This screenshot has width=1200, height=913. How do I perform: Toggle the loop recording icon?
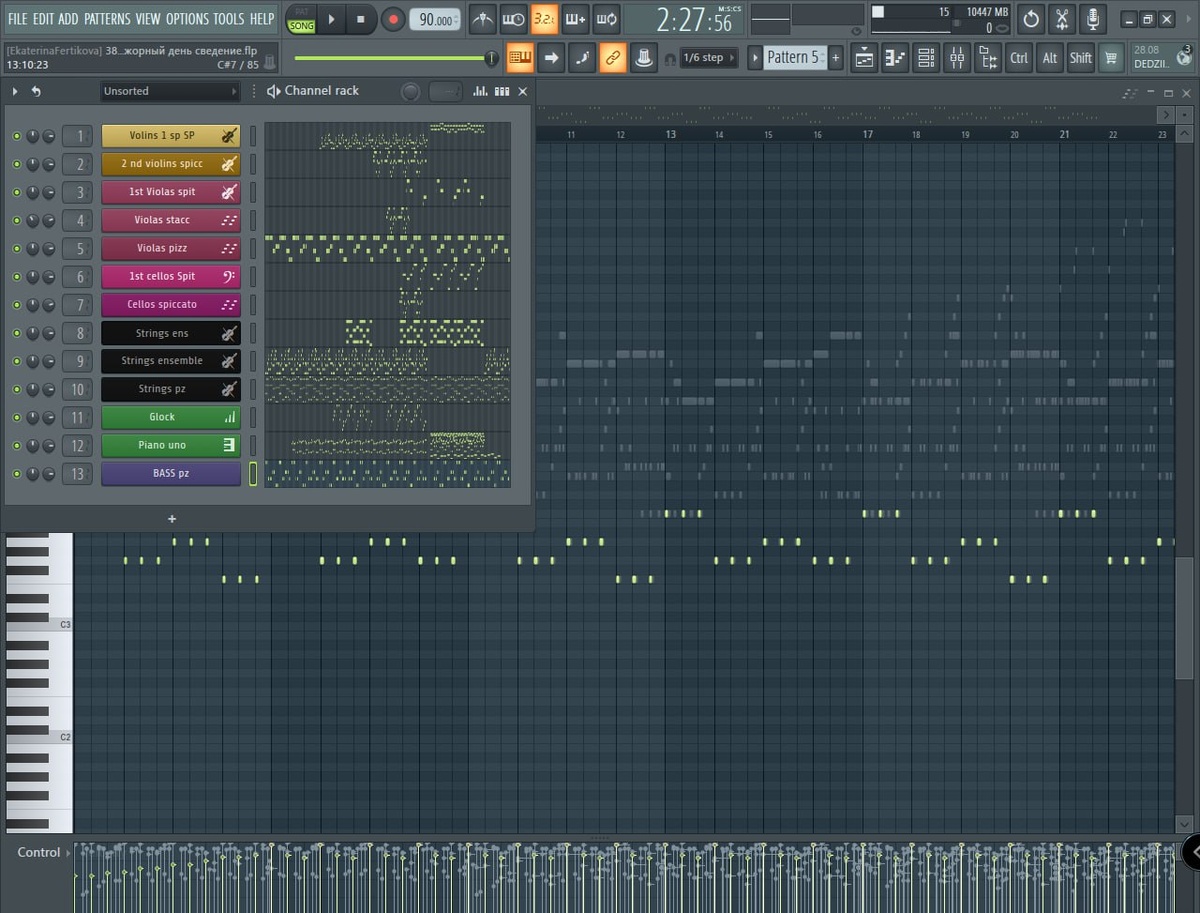(x=606, y=19)
